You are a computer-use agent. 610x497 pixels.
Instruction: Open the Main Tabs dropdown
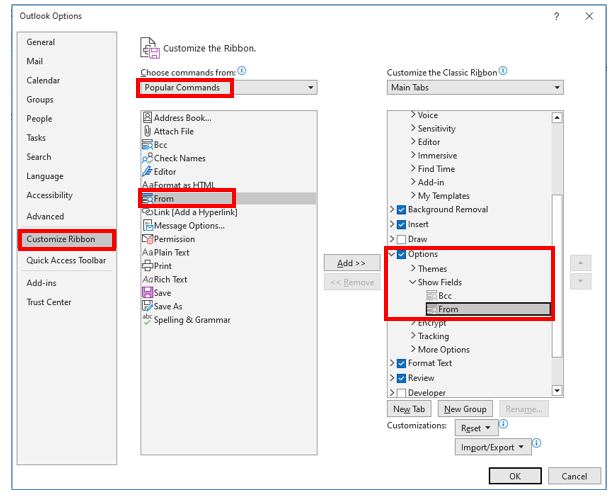(x=475, y=88)
